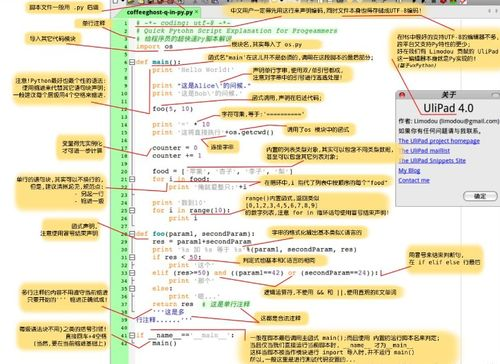Click the 'if __name__ ==' line

[x=185, y=335]
